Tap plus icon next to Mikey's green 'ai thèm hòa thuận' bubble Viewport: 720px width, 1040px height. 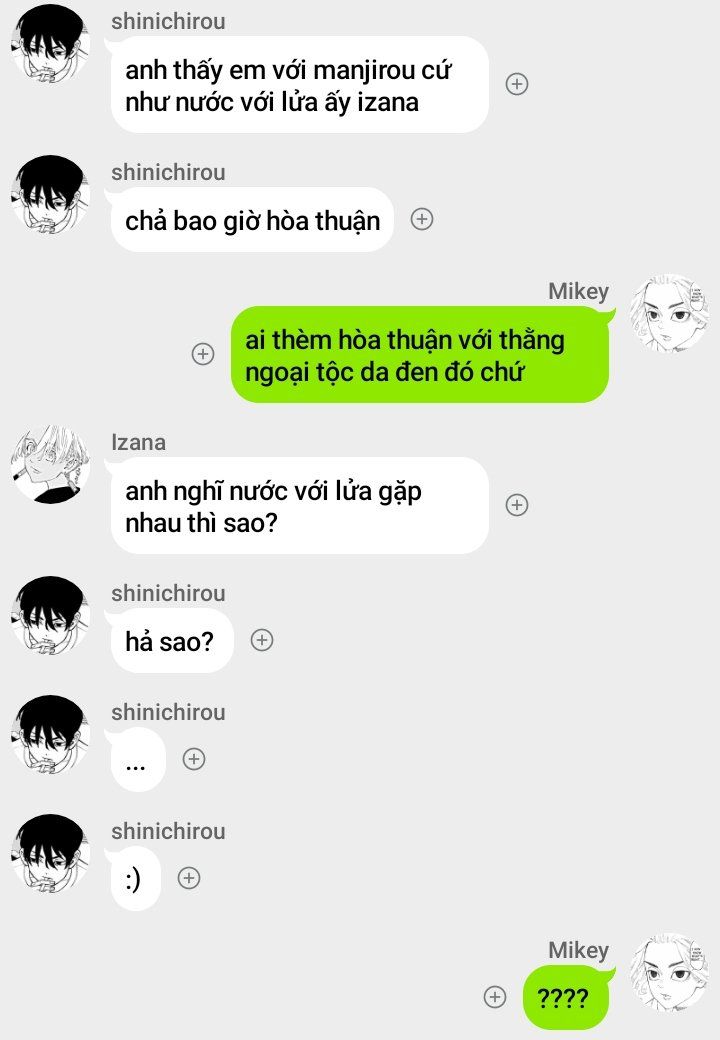[203, 354]
